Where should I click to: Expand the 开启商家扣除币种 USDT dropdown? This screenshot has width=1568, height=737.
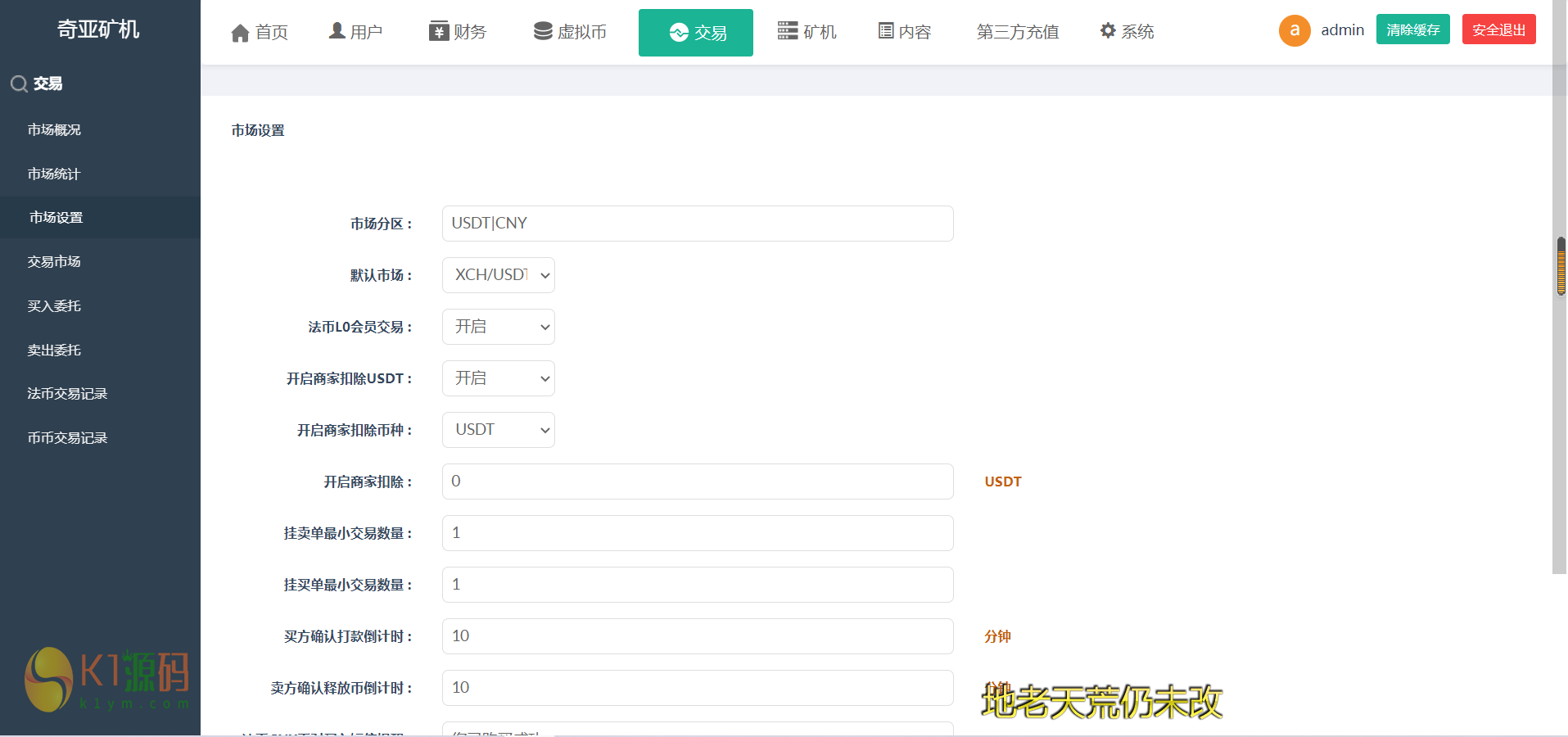point(499,430)
